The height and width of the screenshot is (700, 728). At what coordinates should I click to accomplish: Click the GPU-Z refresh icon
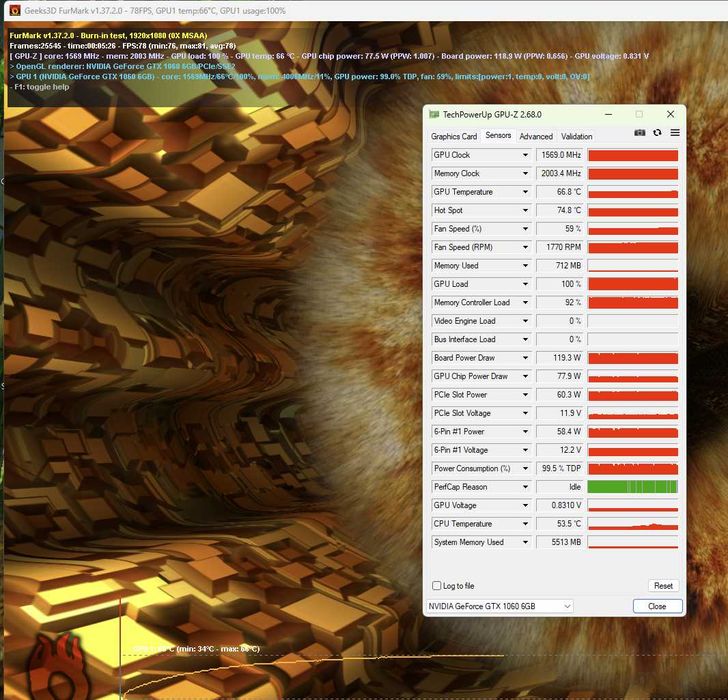pyautogui.click(x=657, y=133)
